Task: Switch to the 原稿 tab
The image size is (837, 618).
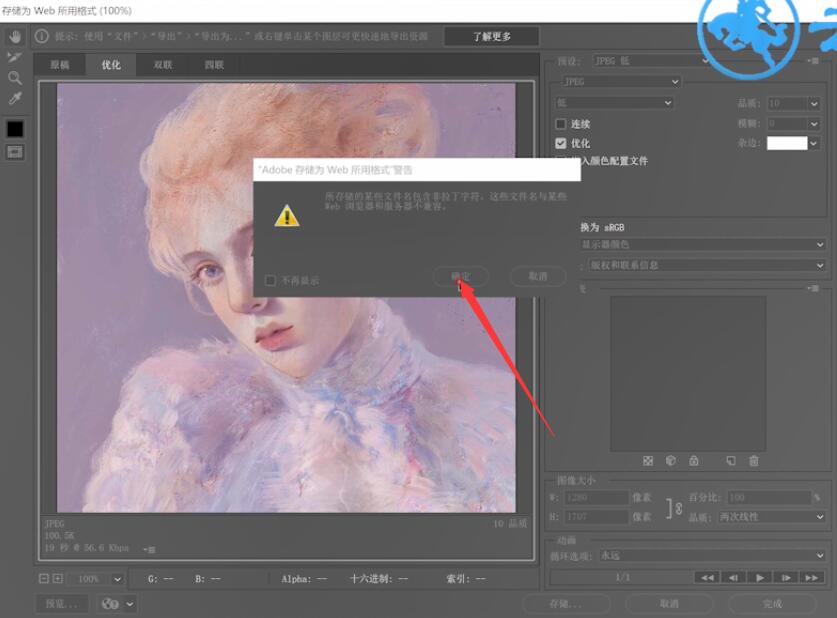Action: [60, 65]
